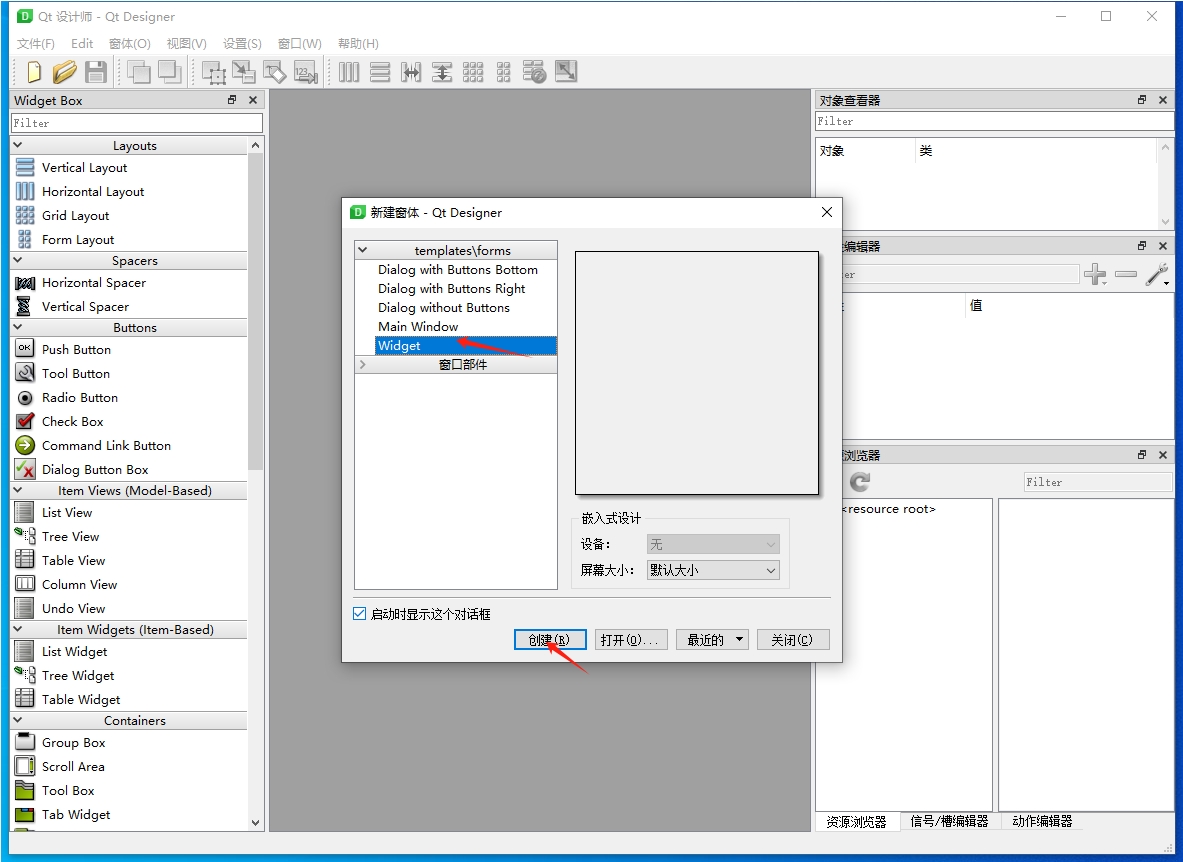Click the Adjust Size toolbar icon
1183x862 pixels.
[x=566, y=72]
